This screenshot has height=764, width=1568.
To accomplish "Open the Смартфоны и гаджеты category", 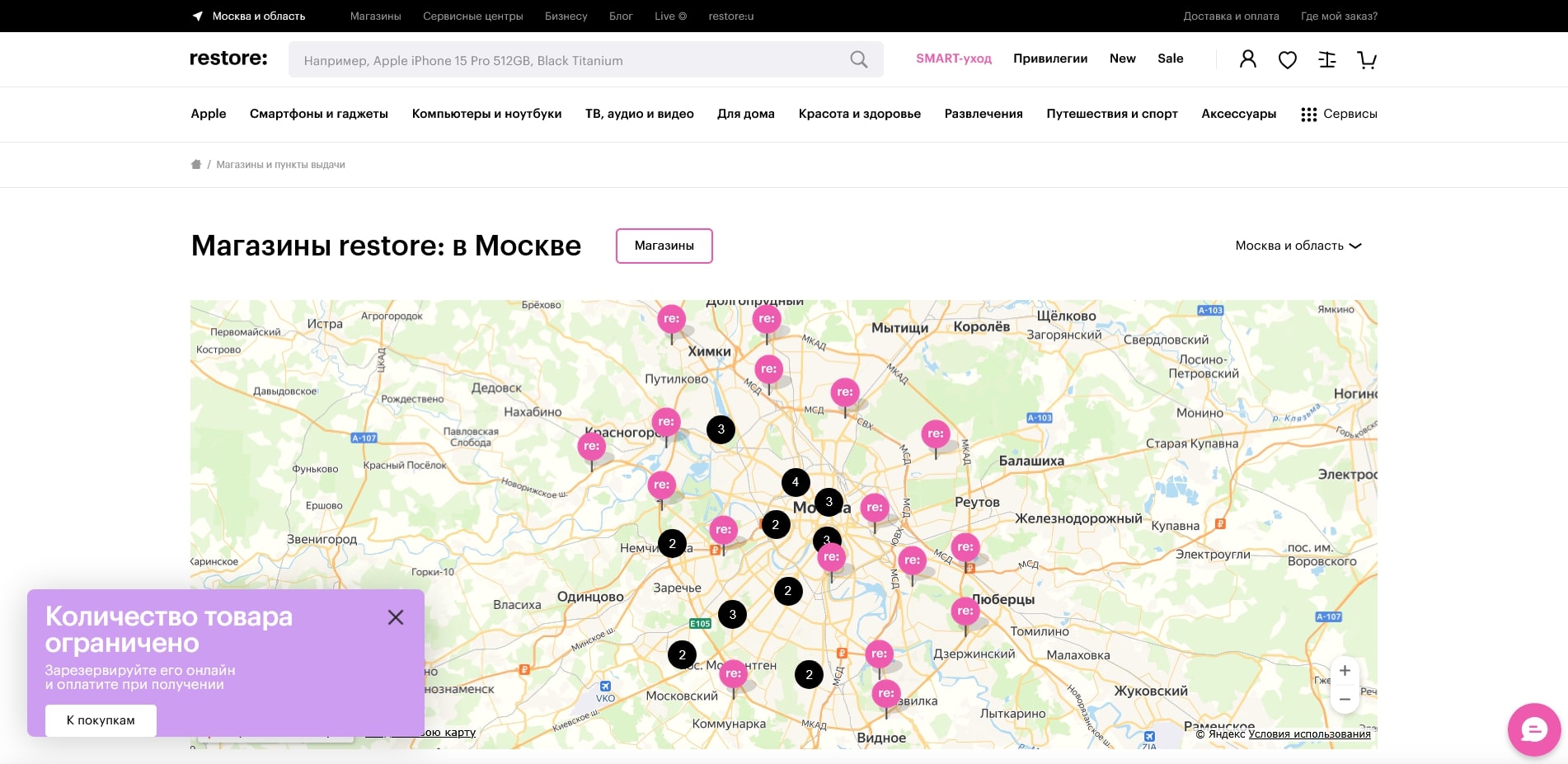I will pos(318,114).
